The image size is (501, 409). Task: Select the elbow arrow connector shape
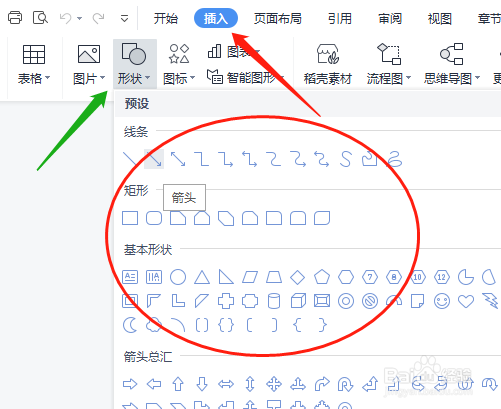click(226, 159)
